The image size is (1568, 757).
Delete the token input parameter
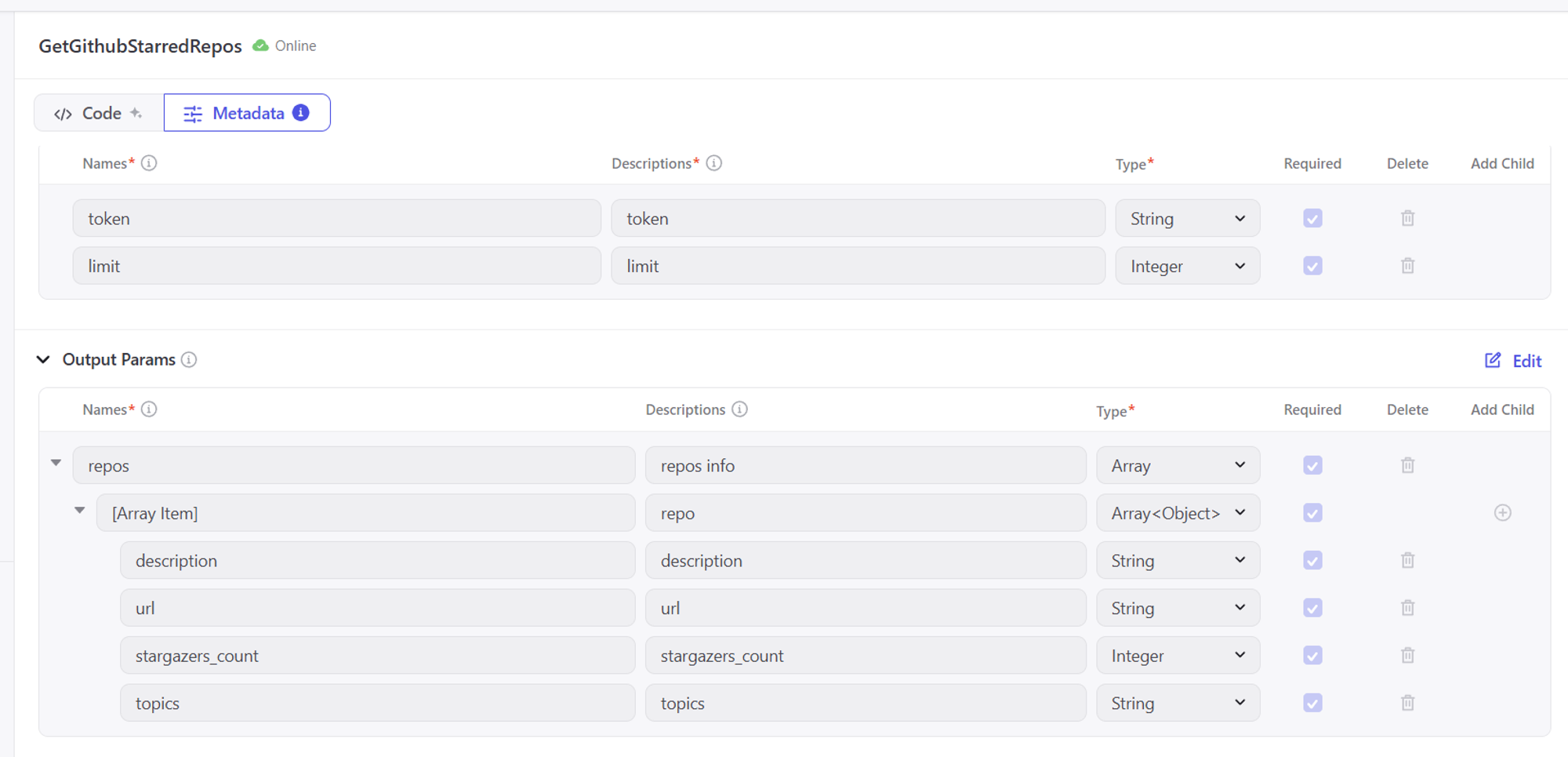point(1407,218)
